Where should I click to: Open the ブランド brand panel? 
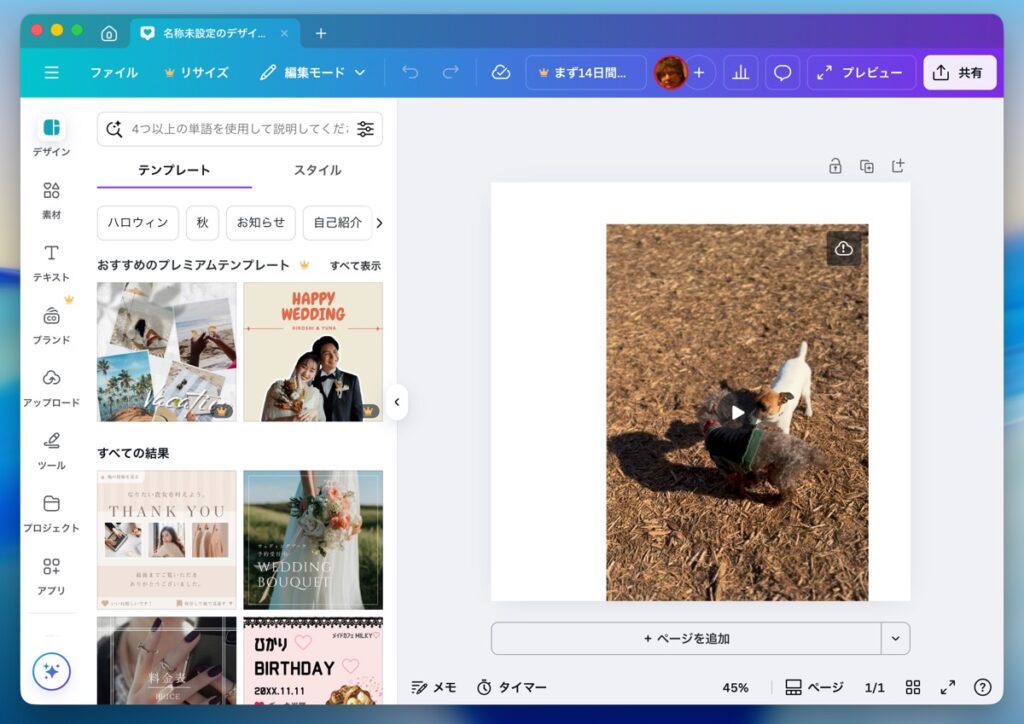pos(51,324)
